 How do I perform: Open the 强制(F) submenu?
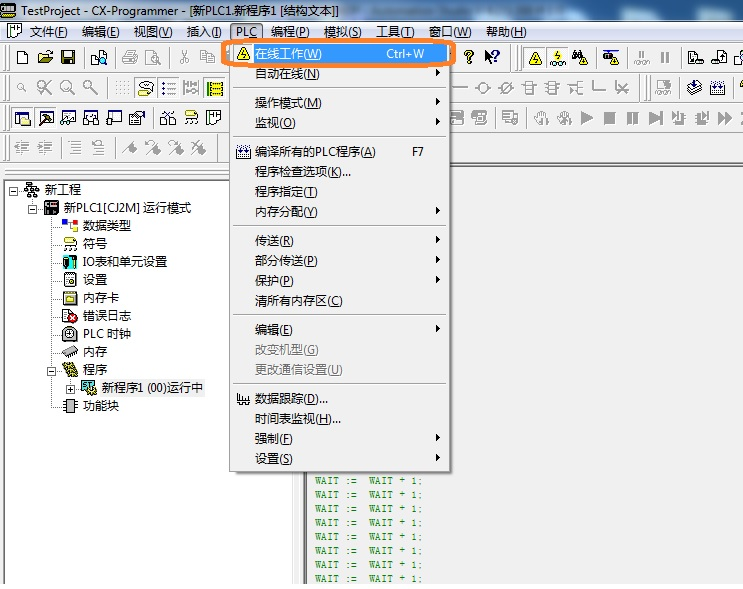point(339,438)
